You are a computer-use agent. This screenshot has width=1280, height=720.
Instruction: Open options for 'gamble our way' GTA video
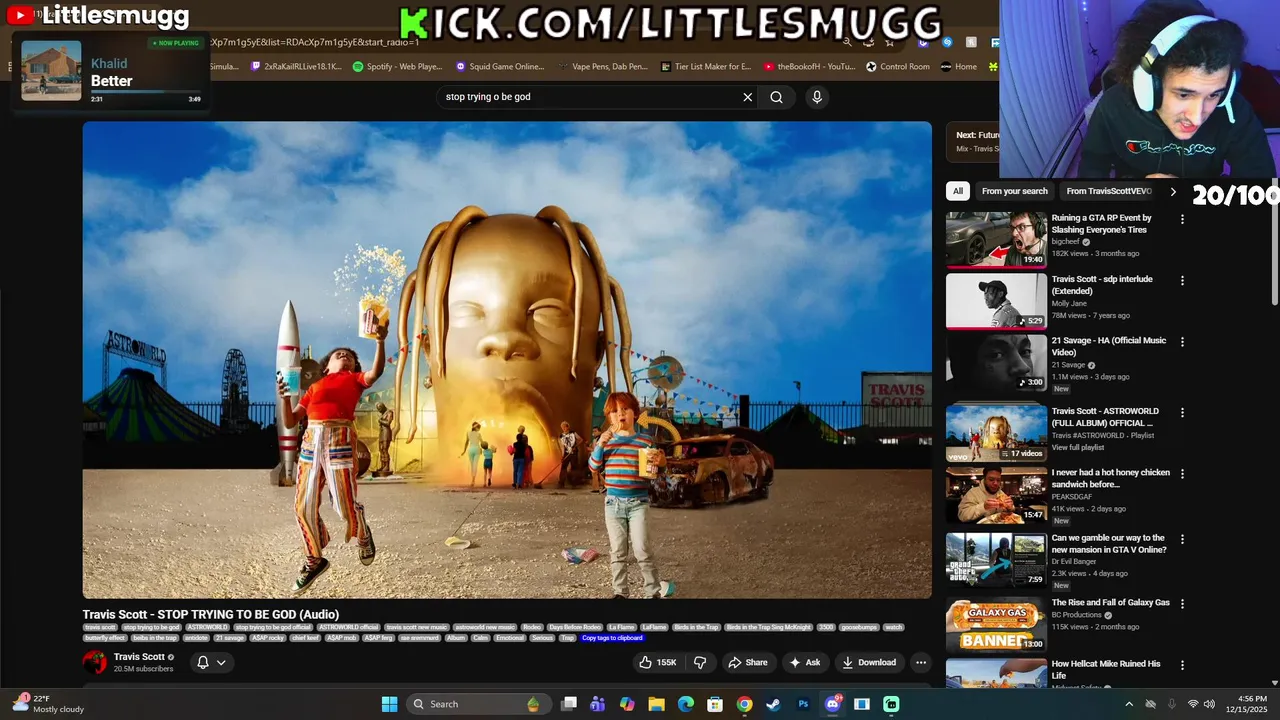point(1182,539)
